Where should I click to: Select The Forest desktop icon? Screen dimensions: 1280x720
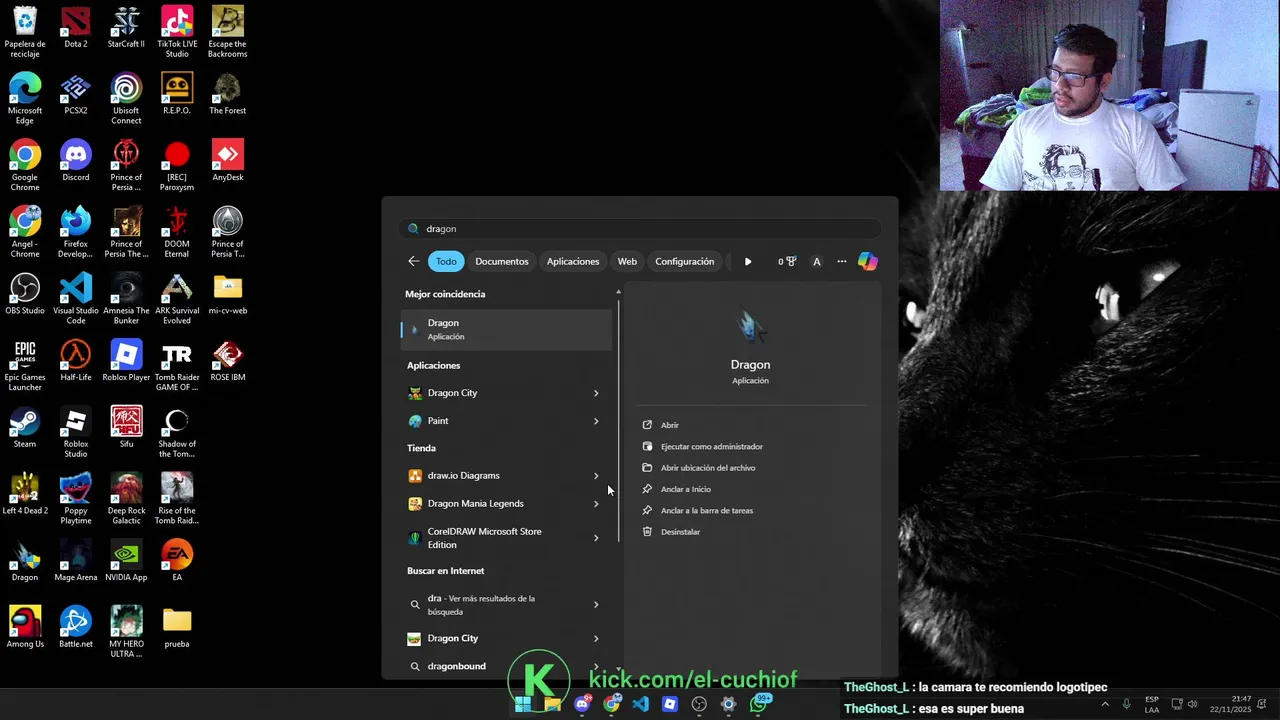click(x=227, y=95)
